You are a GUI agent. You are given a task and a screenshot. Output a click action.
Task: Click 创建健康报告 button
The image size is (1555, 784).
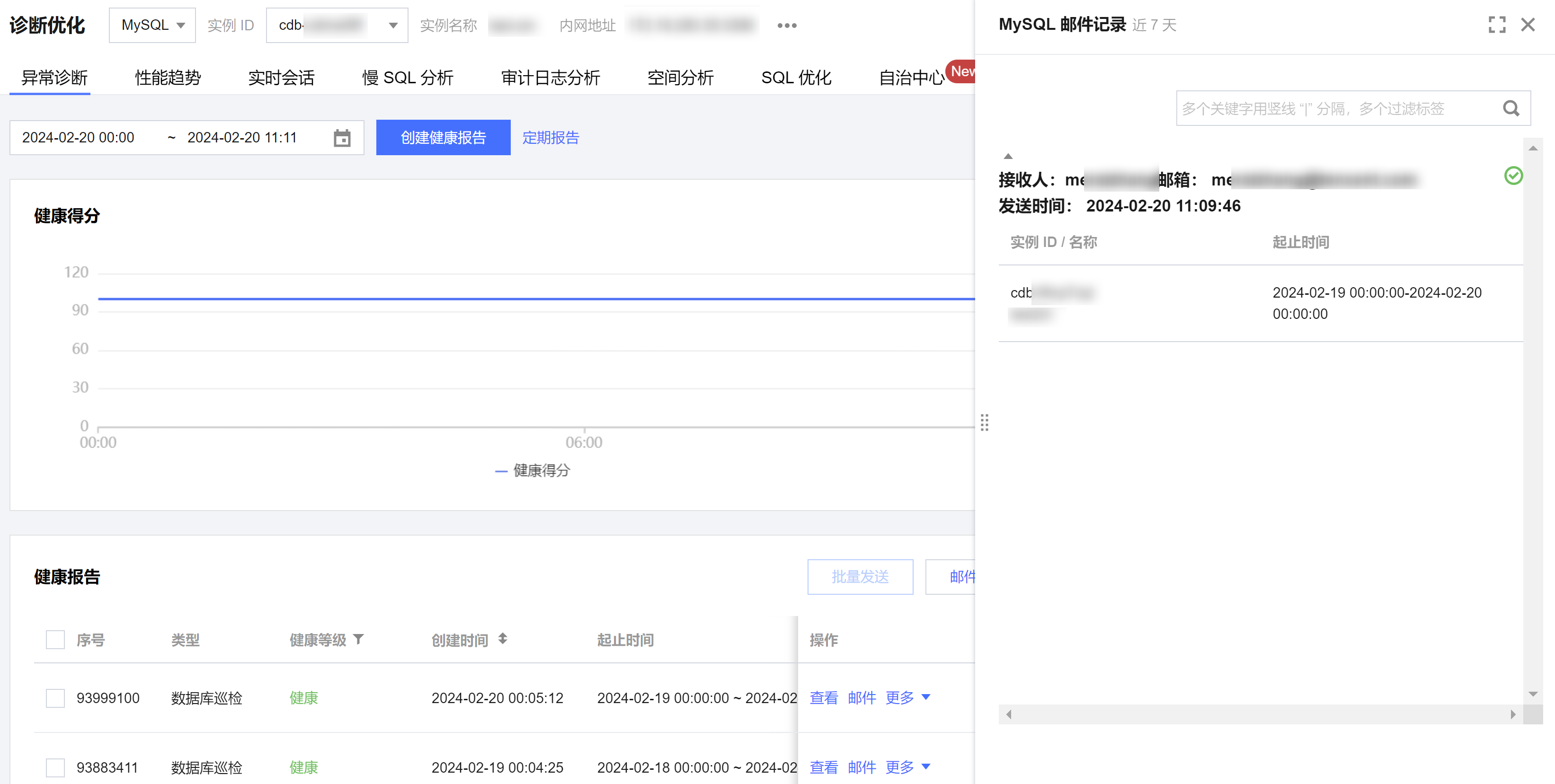(443, 138)
